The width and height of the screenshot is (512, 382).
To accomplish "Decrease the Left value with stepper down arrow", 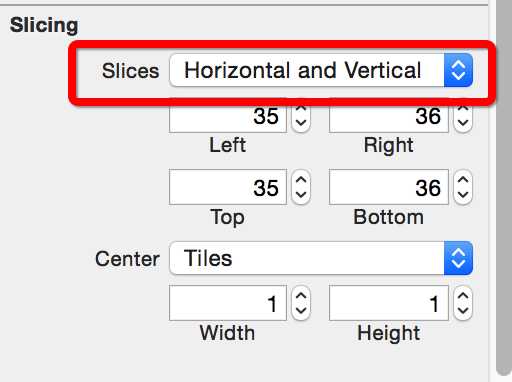I will 301,124.
